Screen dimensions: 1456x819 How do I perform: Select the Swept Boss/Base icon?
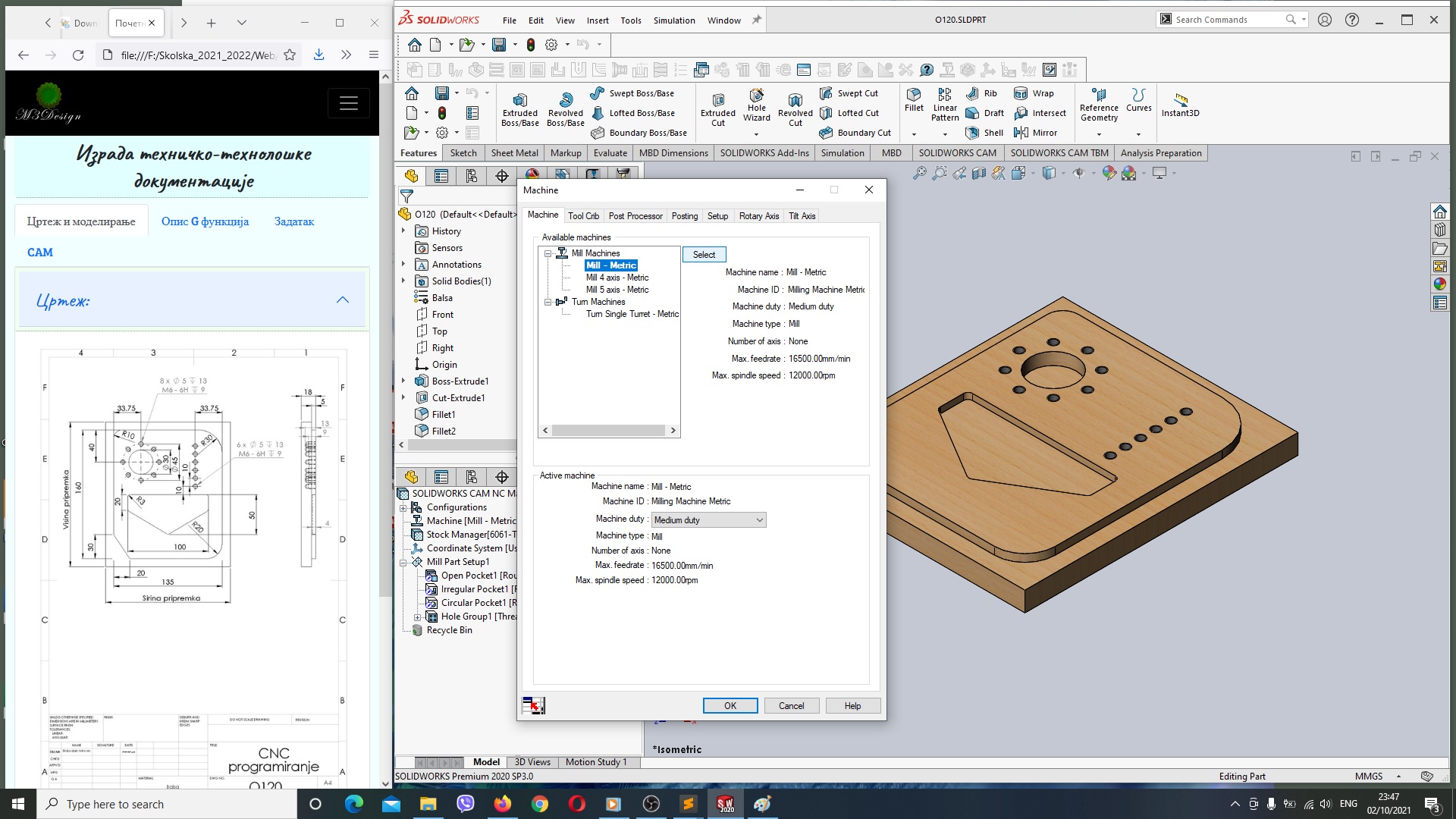pos(597,93)
